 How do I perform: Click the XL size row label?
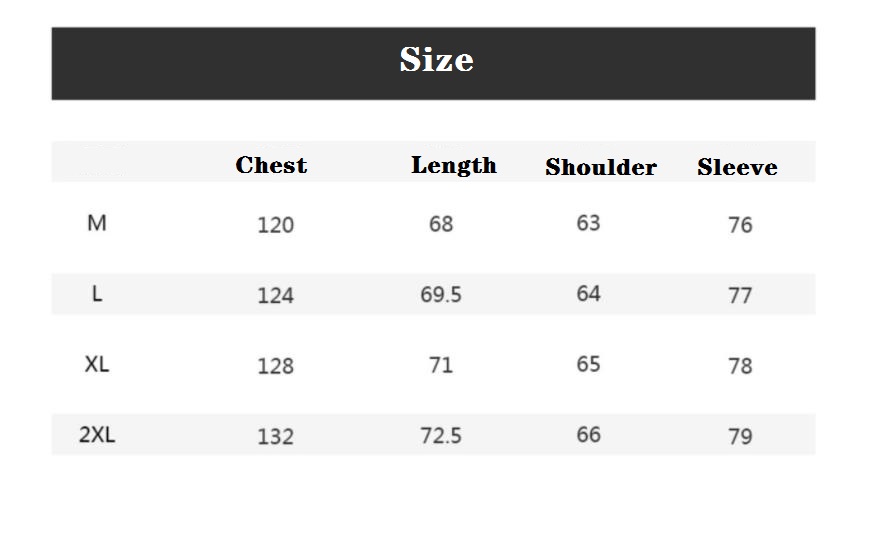click(97, 364)
